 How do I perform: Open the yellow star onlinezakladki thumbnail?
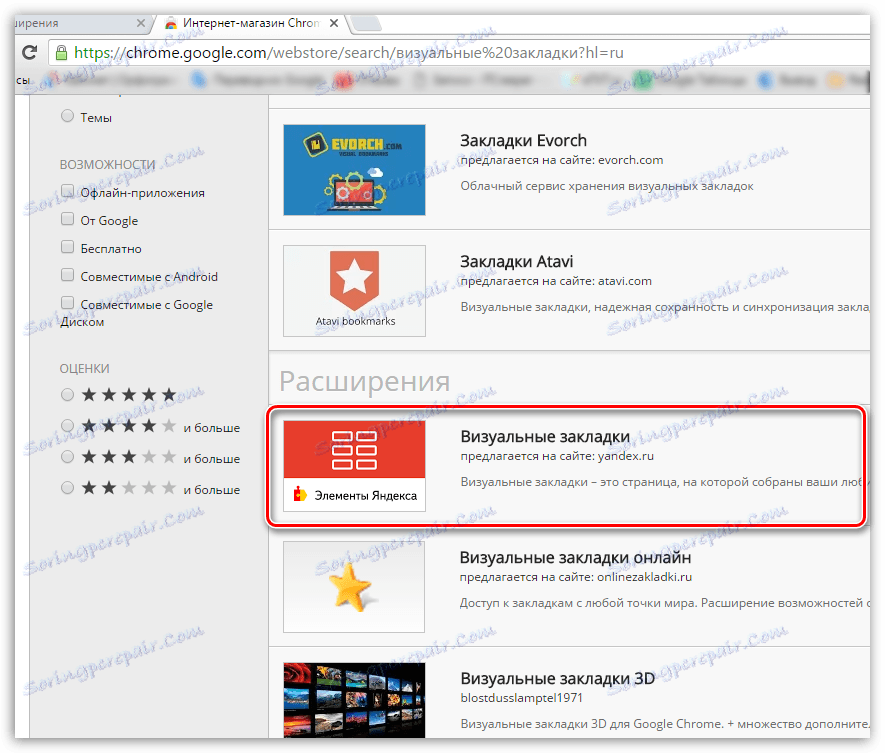[354, 587]
